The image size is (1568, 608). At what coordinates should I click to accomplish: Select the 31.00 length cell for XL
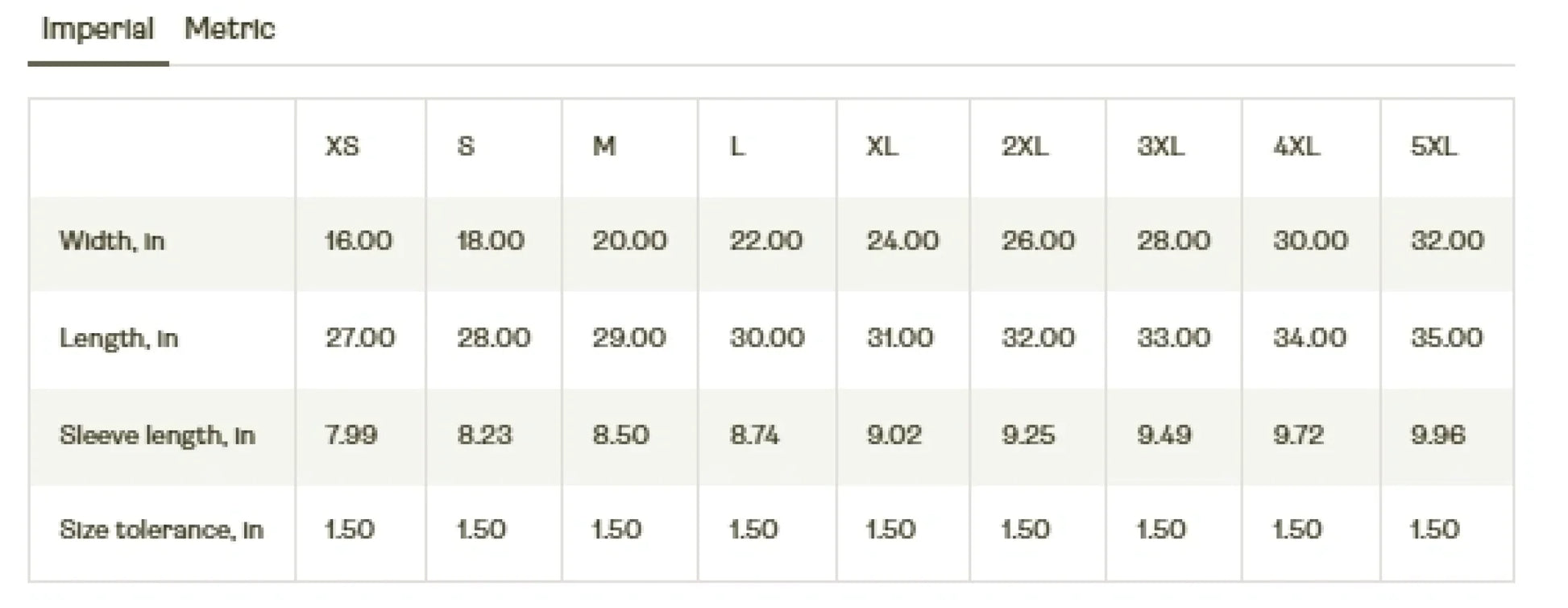[x=900, y=337]
